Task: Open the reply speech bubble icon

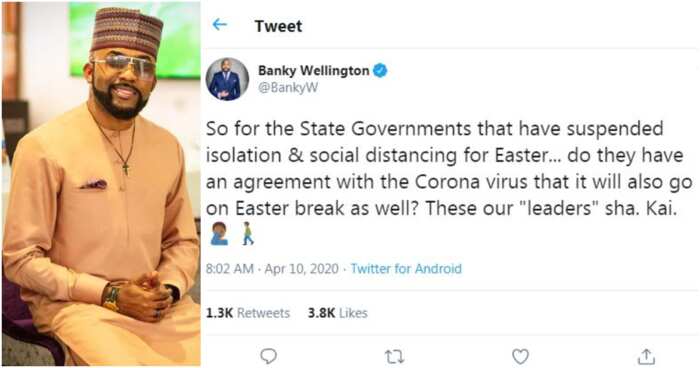Action: 268,356
